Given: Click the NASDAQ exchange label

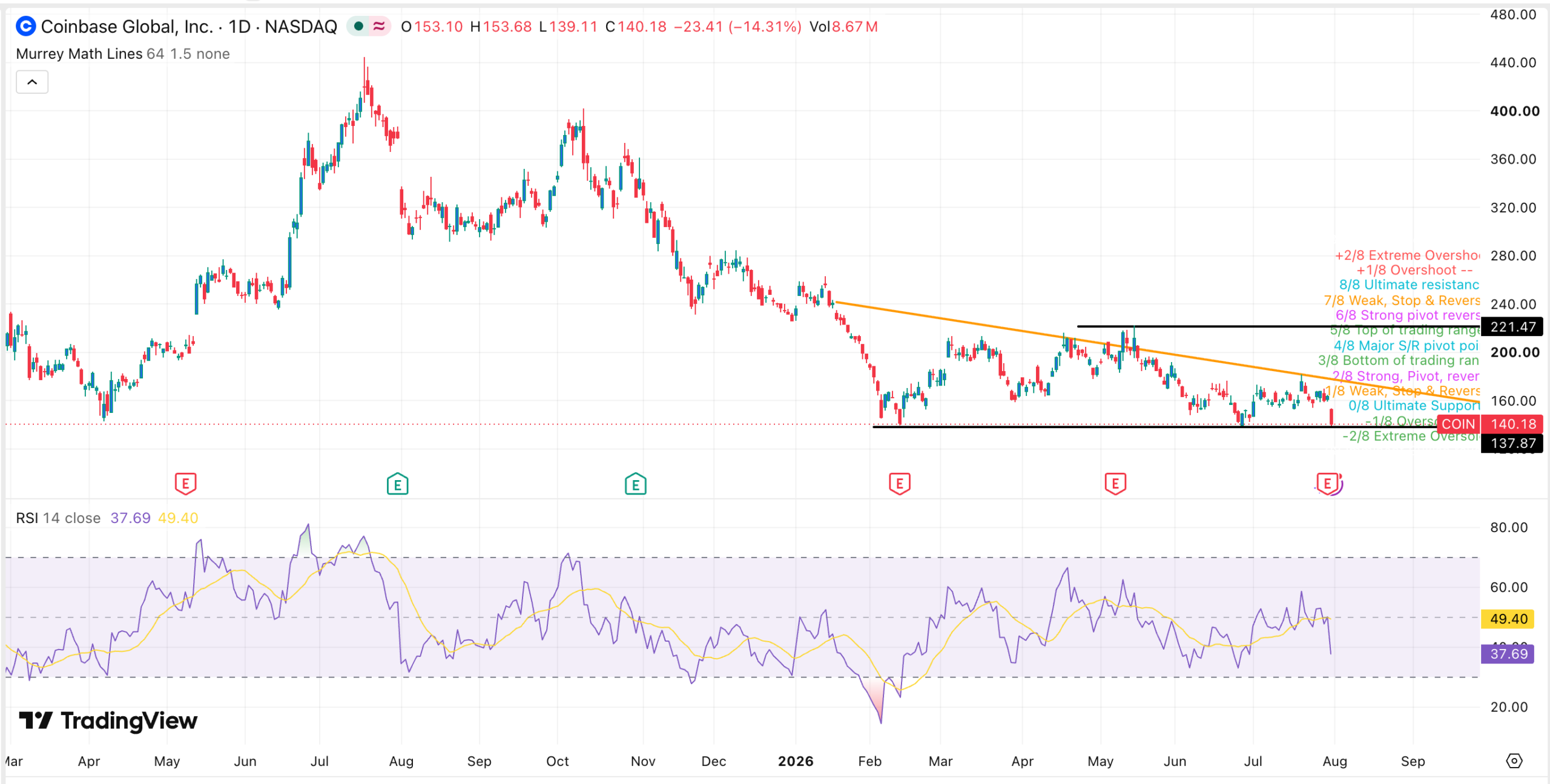Looking at the screenshot, I should click(x=301, y=26).
